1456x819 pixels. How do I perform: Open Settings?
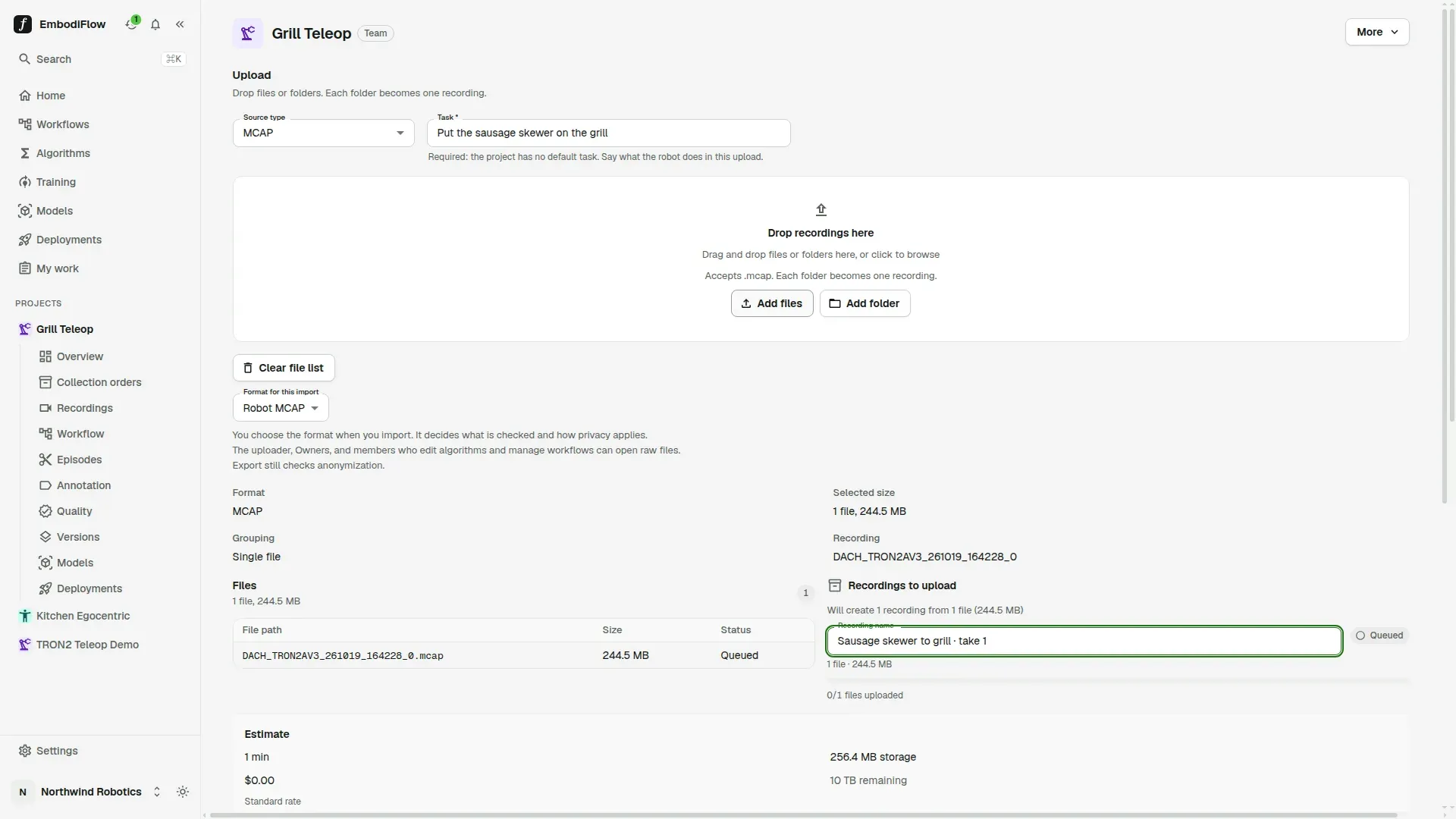coord(101,751)
